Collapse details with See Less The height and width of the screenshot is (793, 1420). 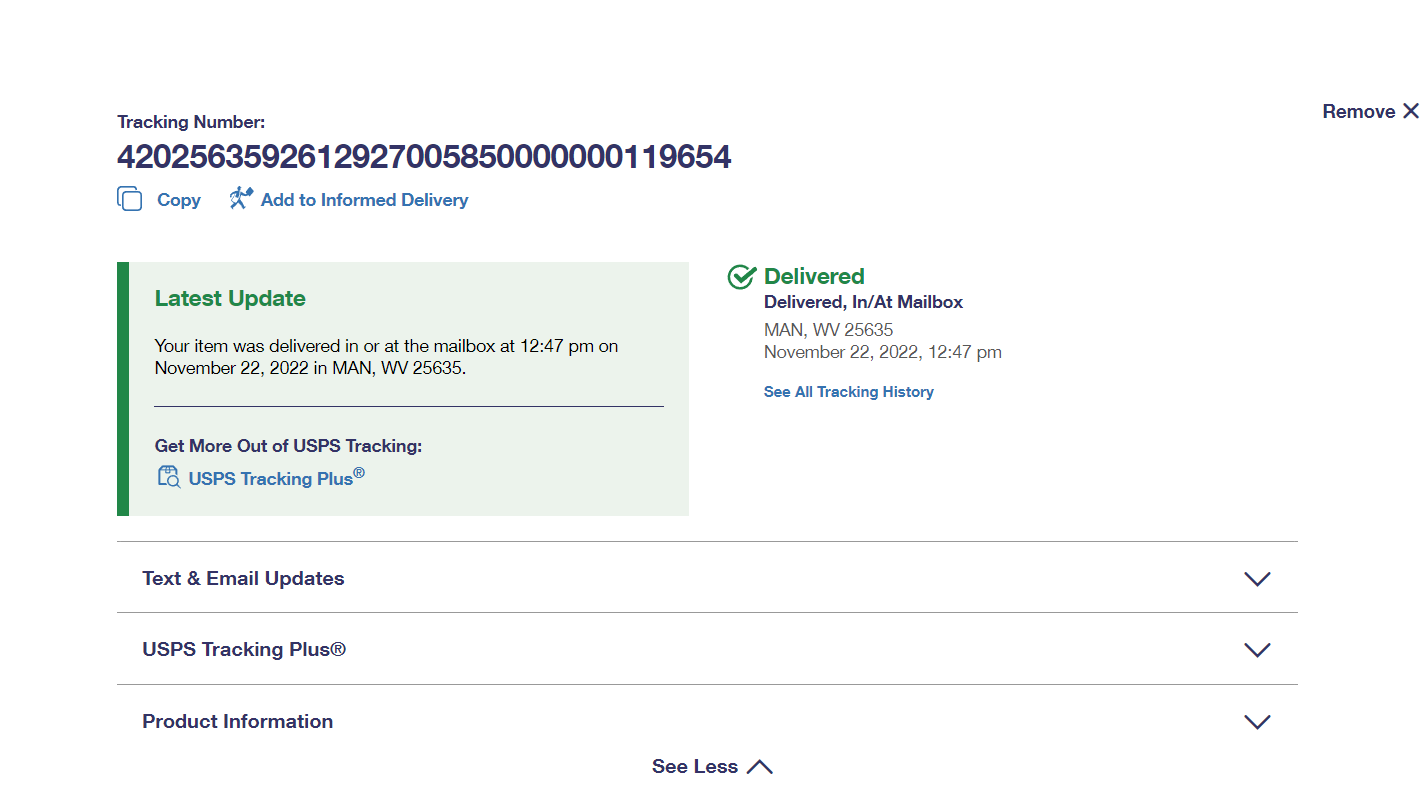coord(695,767)
